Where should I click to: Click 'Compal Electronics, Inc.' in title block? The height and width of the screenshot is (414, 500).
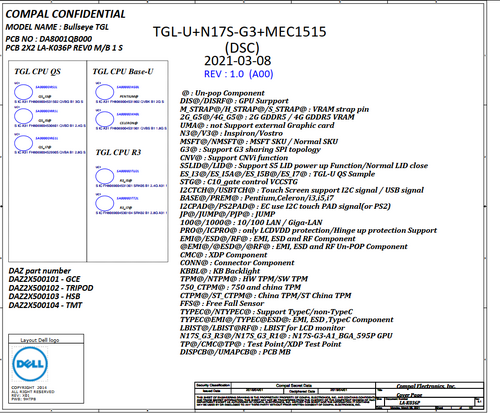(426, 386)
